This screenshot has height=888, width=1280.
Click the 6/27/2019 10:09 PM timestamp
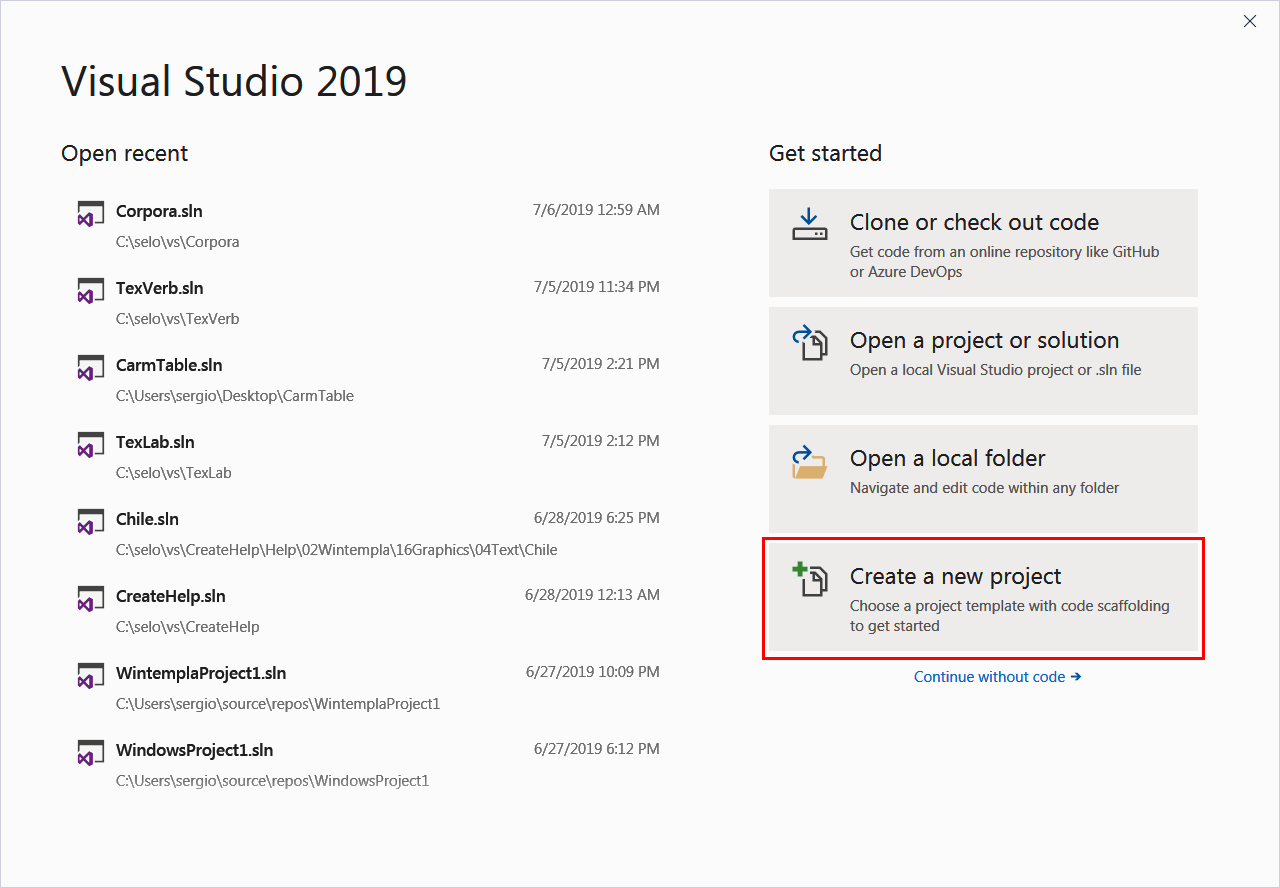coord(593,672)
